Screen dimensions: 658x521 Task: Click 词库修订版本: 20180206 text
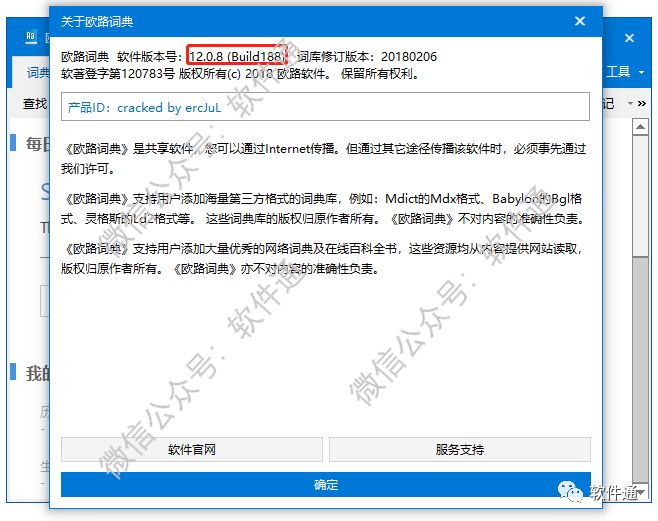pos(367,56)
